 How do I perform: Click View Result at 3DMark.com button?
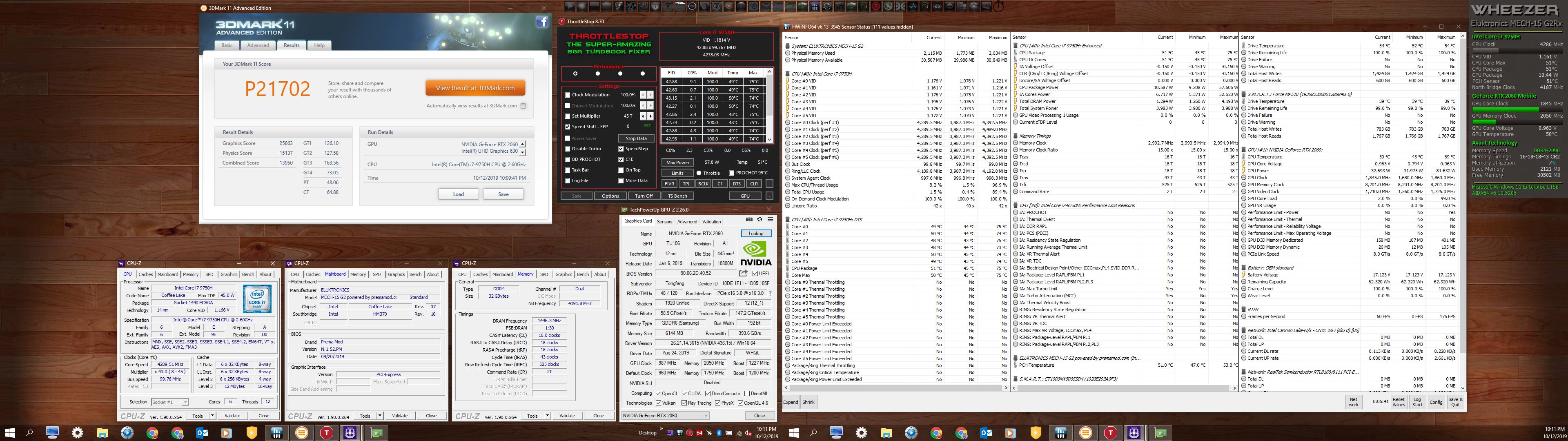[x=475, y=88]
